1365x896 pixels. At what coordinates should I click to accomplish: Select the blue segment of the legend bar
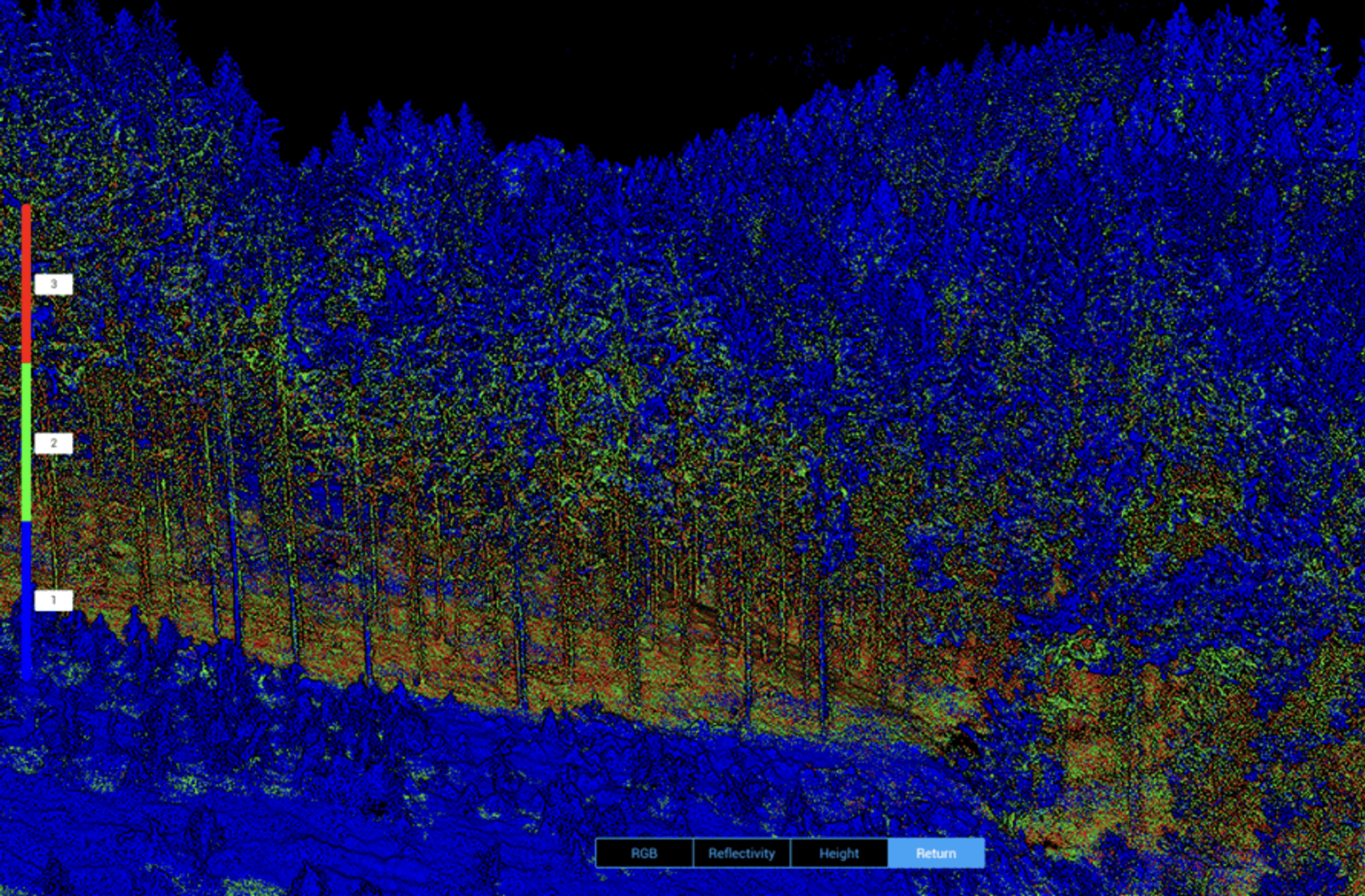(28, 602)
